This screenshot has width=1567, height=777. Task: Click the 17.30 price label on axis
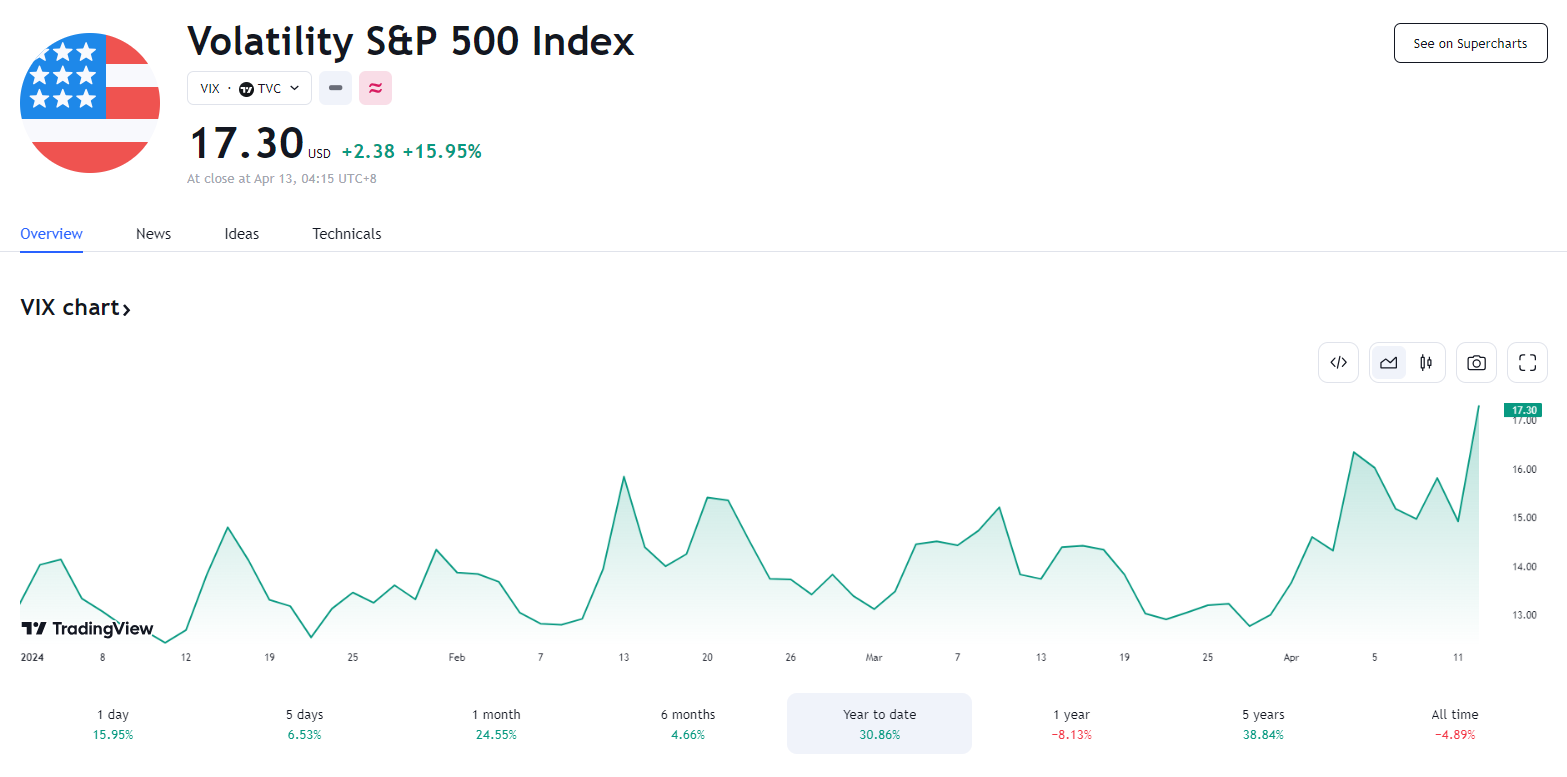pos(1523,410)
